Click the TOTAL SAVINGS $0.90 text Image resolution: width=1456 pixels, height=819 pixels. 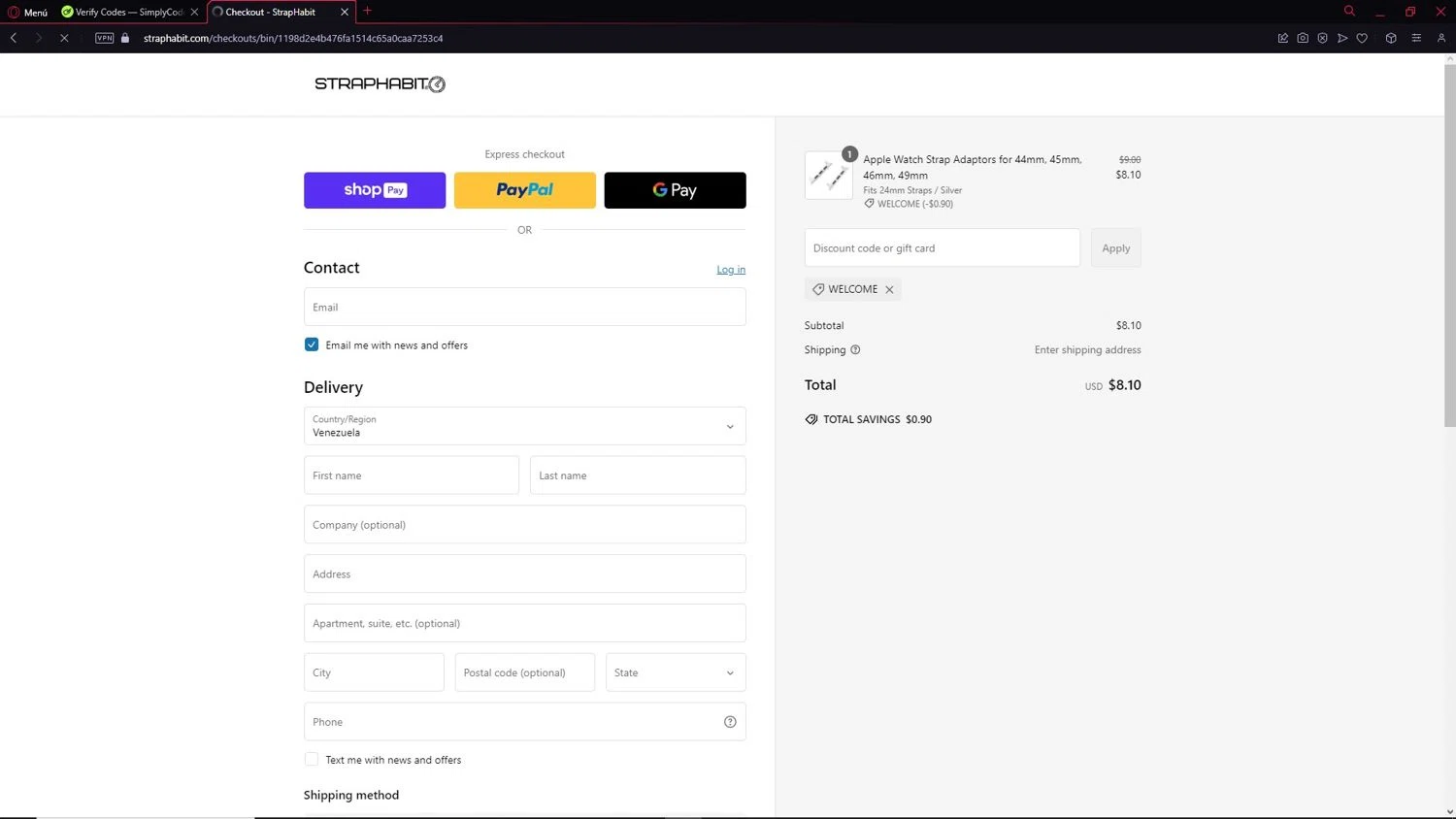tap(877, 420)
